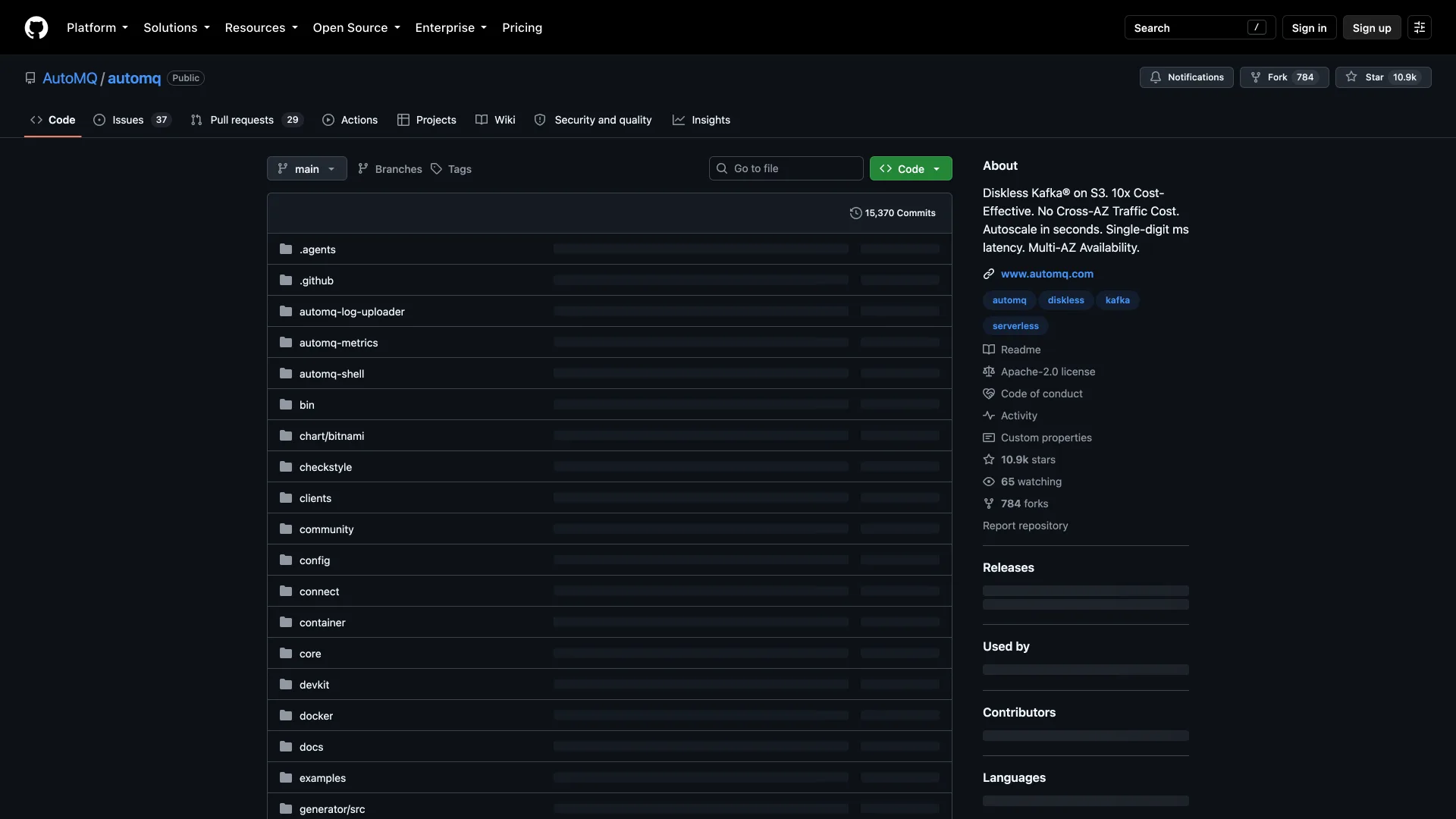Click the bell icon in Notifications button

pos(1156,77)
